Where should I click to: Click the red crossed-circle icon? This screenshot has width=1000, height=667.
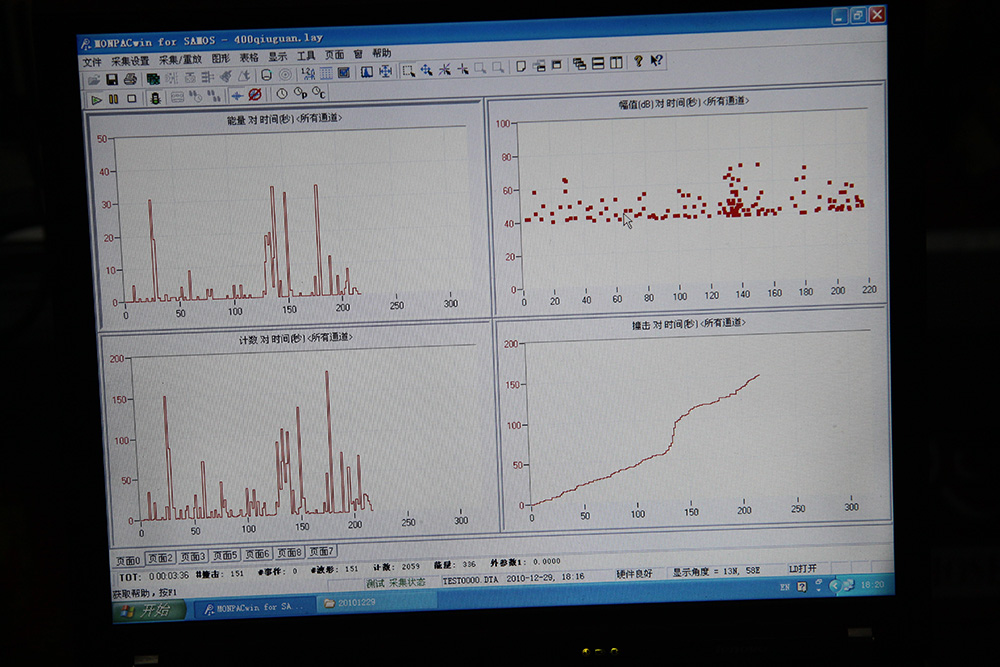click(x=254, y=95)
